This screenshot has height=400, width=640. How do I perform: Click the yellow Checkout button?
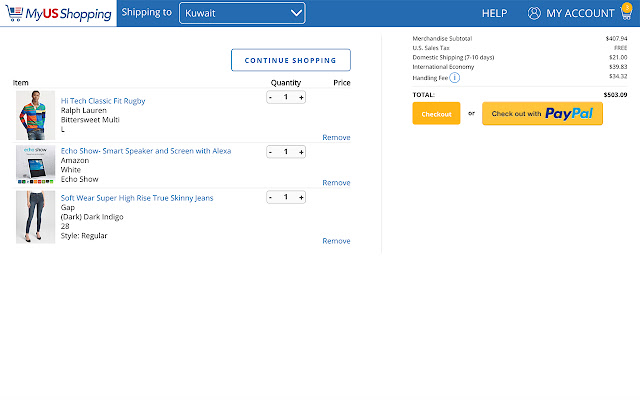point(436,113)
